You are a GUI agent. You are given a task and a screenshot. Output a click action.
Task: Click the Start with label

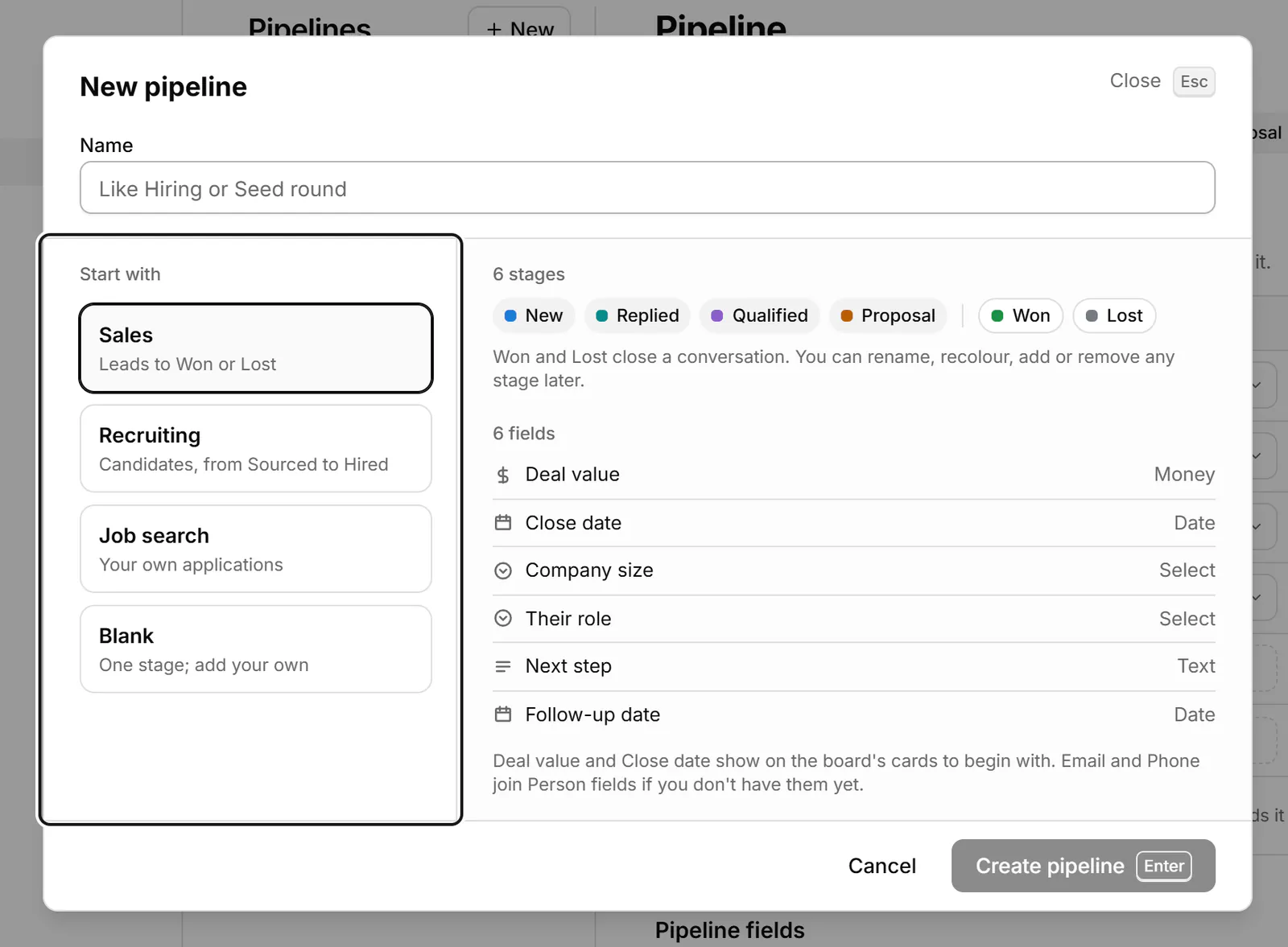coord(120,274)
